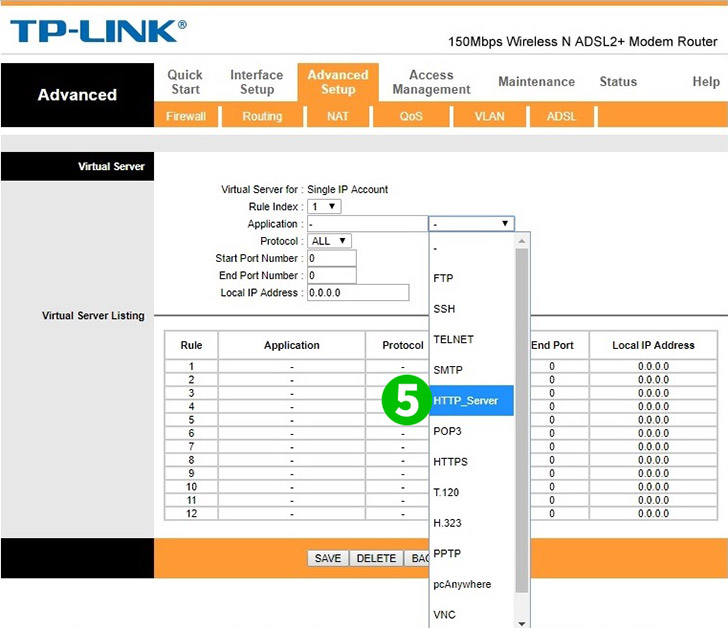Choose SMTP from the application list
This screenshot has width=728, height=628.
(471, 370)
